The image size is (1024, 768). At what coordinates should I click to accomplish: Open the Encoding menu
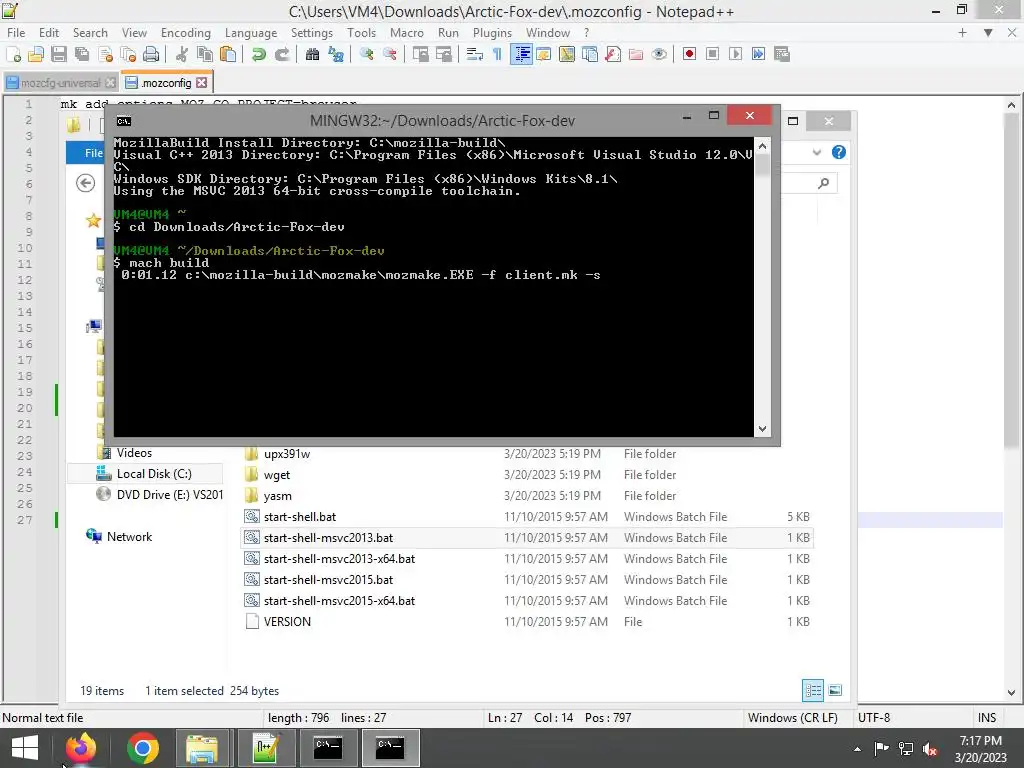click(x=185, y=33)
